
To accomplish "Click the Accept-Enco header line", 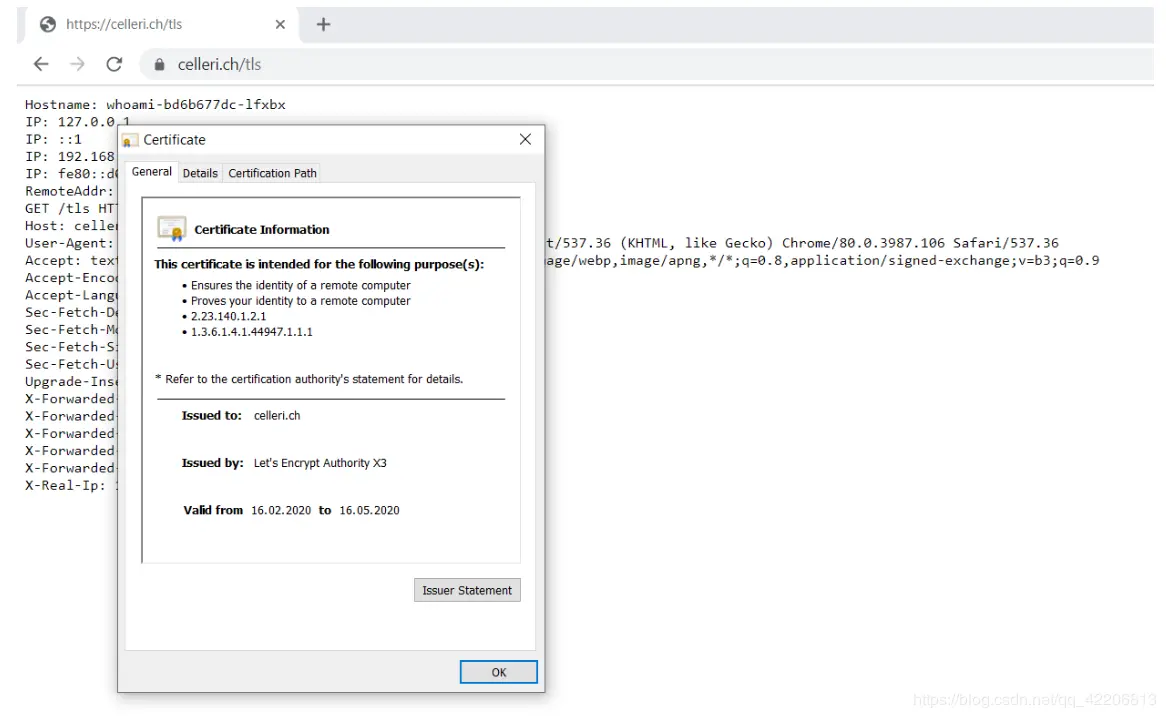I will pos(71,278).
